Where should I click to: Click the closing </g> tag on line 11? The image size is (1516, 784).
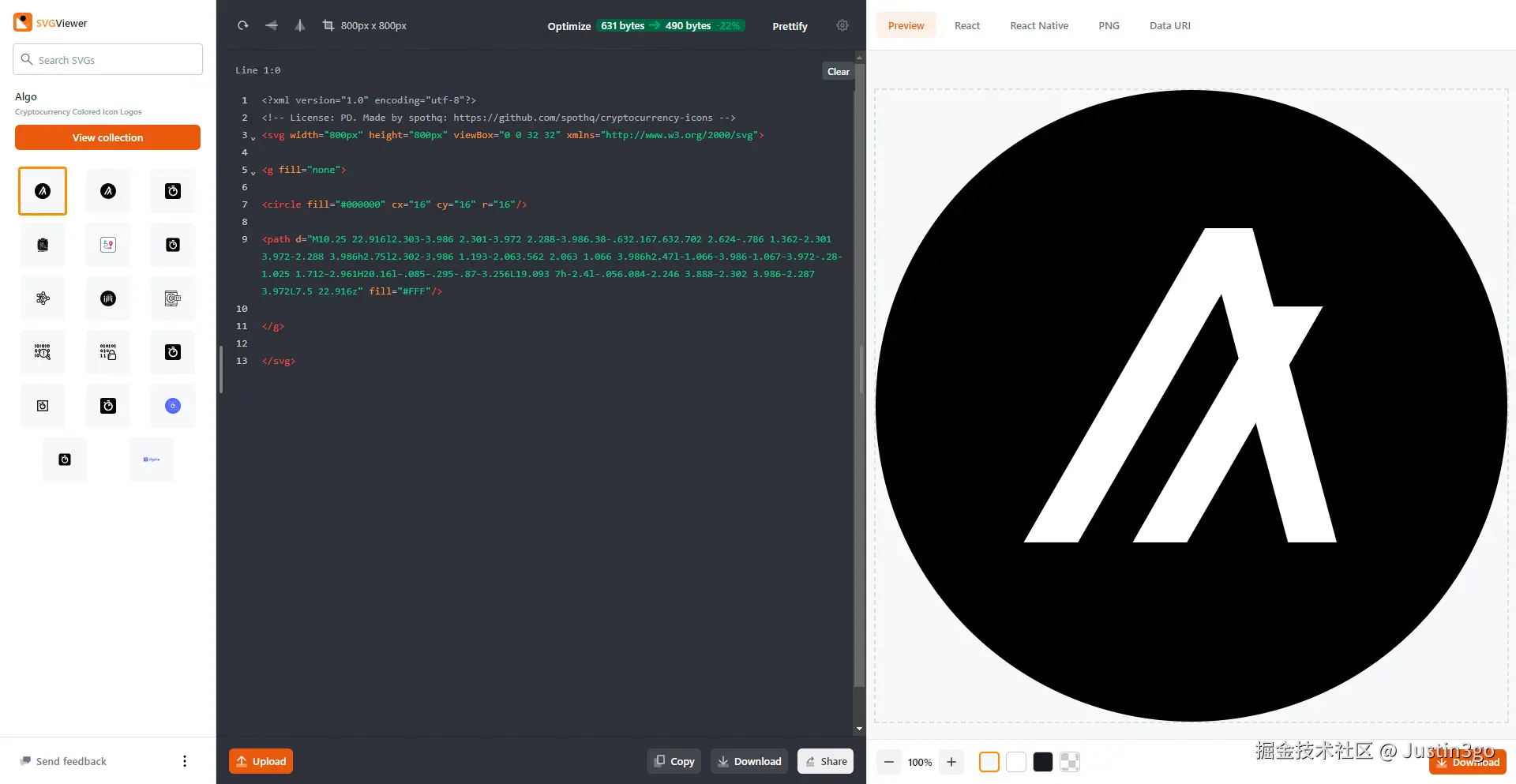tap(273, 326)
